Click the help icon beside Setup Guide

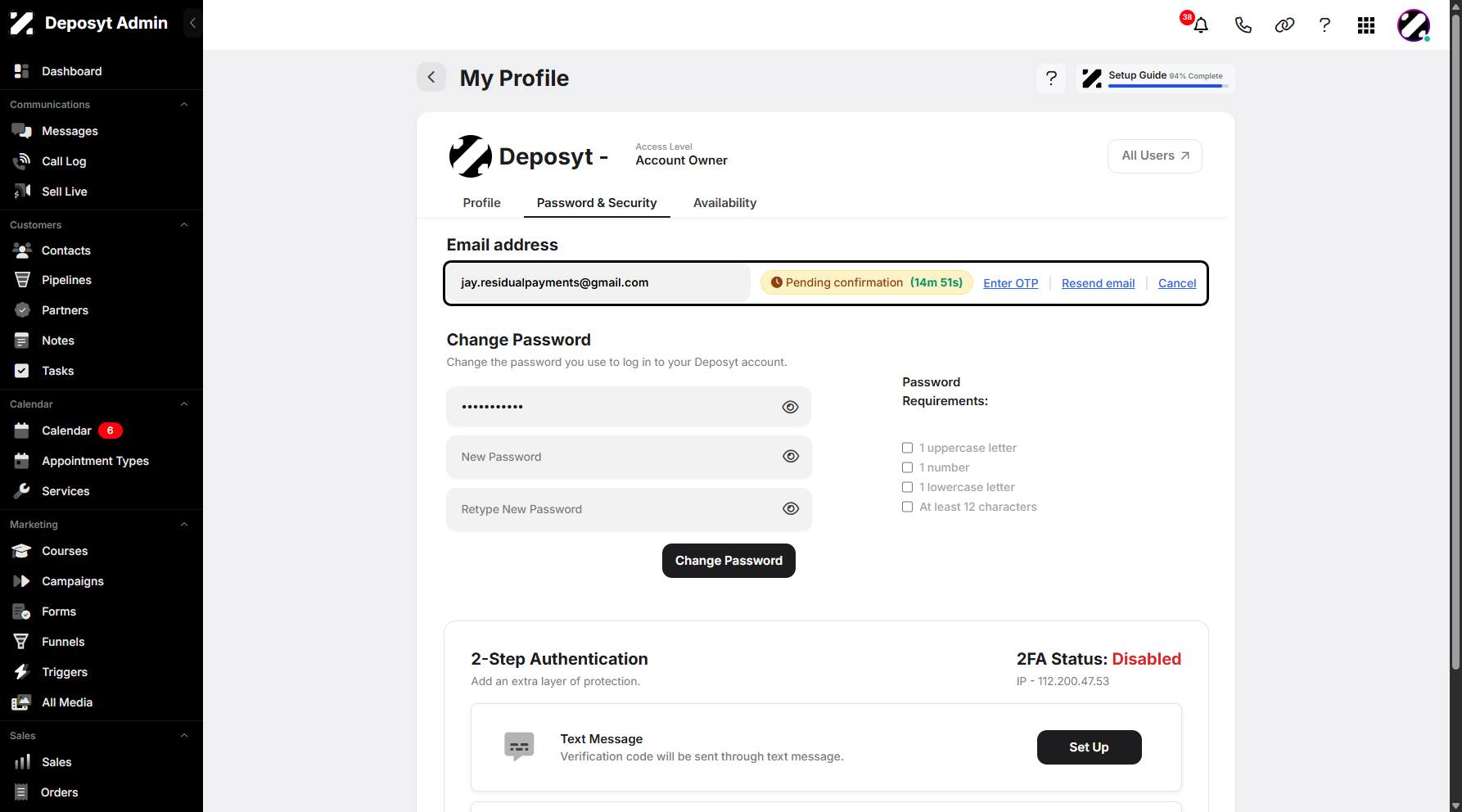1051,79
